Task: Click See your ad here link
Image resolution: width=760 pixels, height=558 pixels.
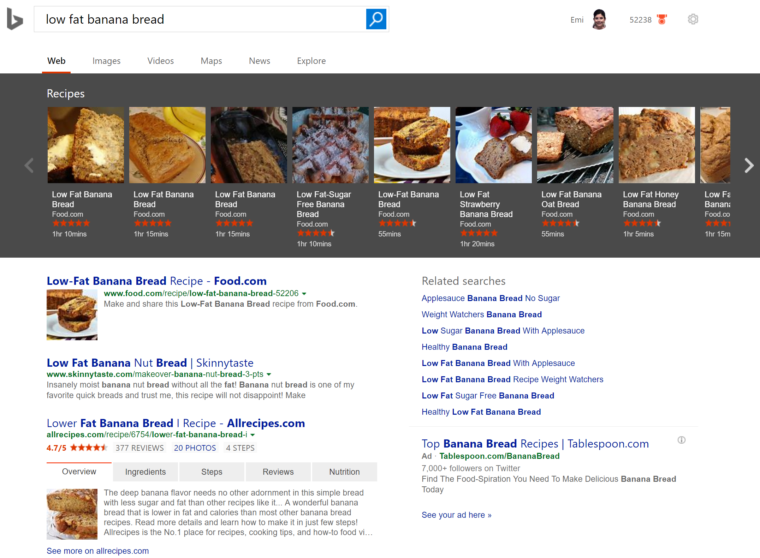Action: tap(457, 515)
